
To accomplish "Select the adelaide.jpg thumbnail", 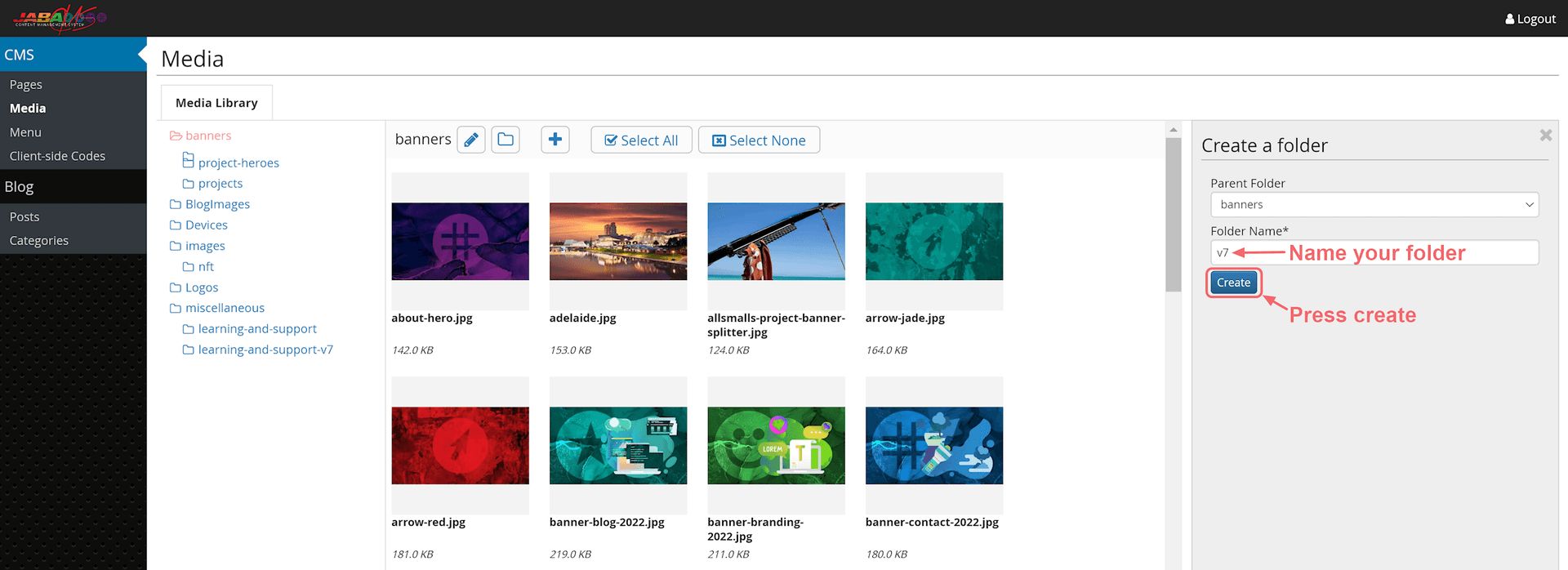I will pyautogui.click(x=618, y=242).
